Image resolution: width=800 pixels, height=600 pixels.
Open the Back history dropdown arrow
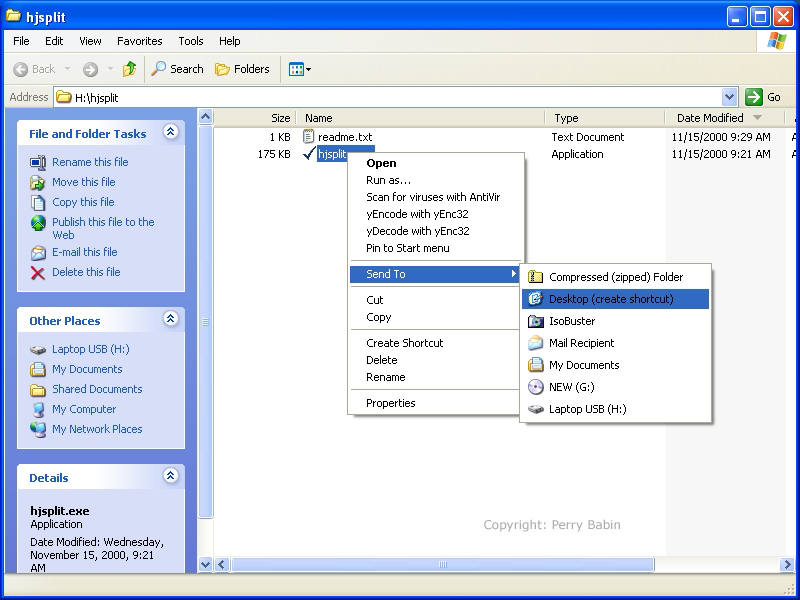click(x=67, y=69)
